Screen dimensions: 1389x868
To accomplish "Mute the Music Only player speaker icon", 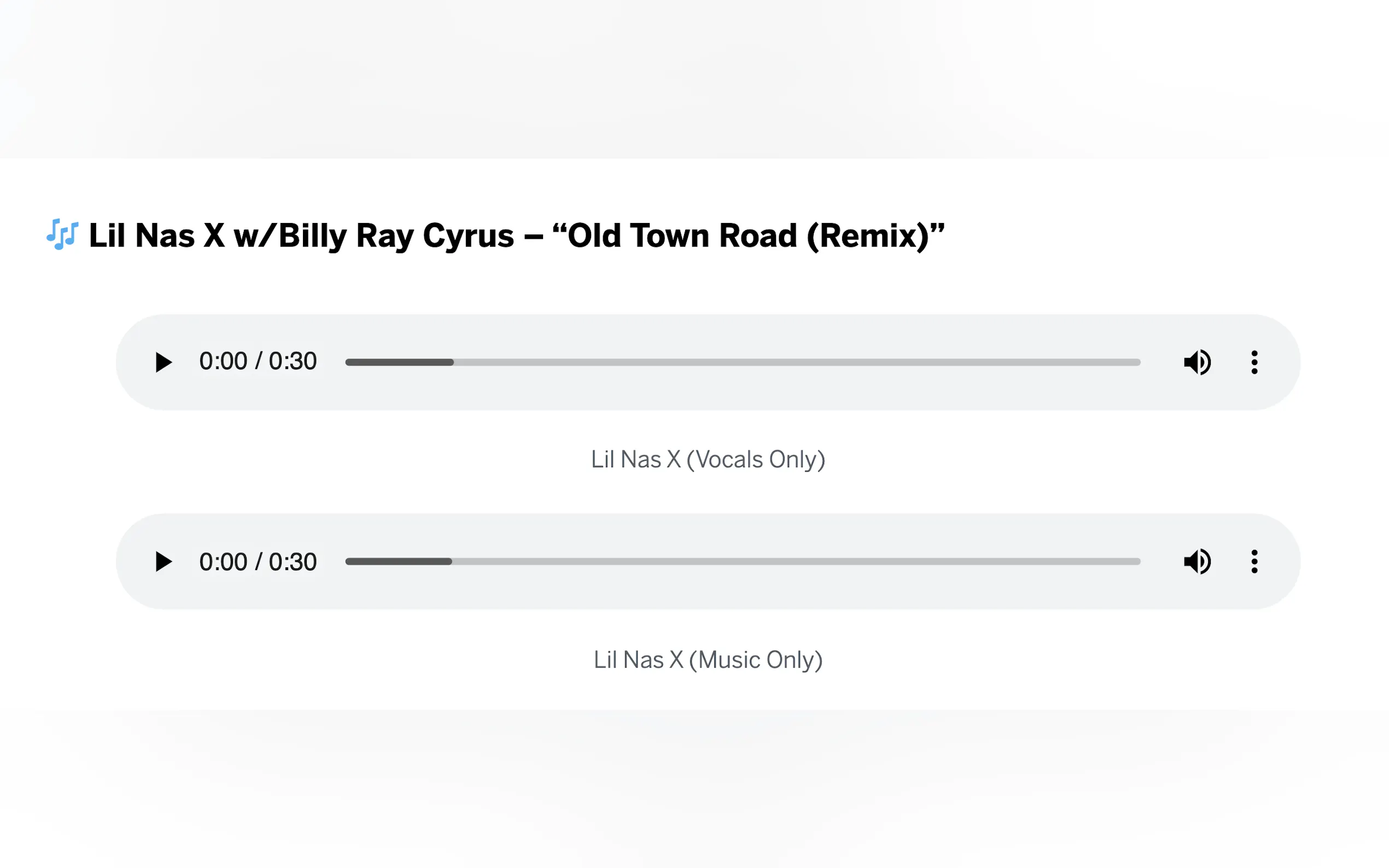I will (1197, 561).
